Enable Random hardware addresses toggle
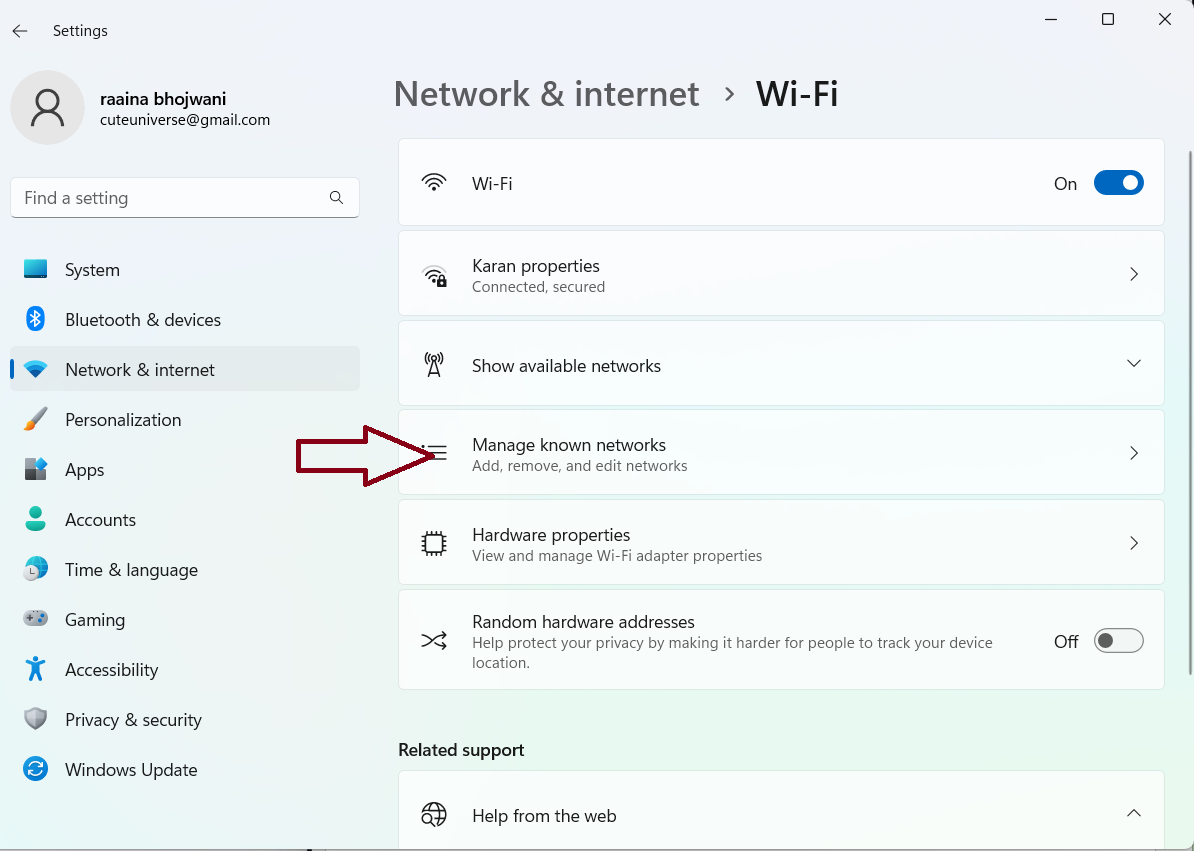This screenshot has width=1194, height=851. pos(1118,641)
